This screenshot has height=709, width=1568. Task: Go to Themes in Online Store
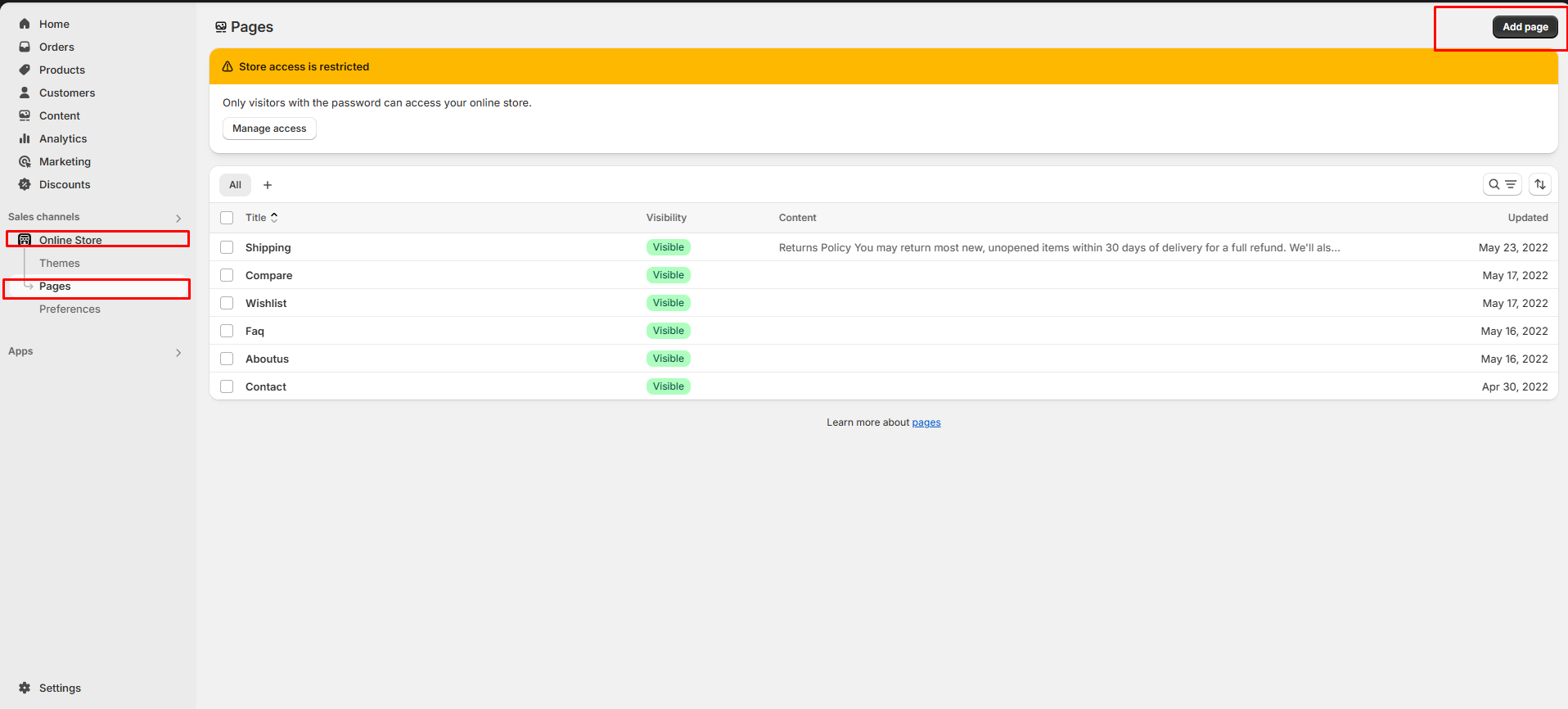coord(60,263)
